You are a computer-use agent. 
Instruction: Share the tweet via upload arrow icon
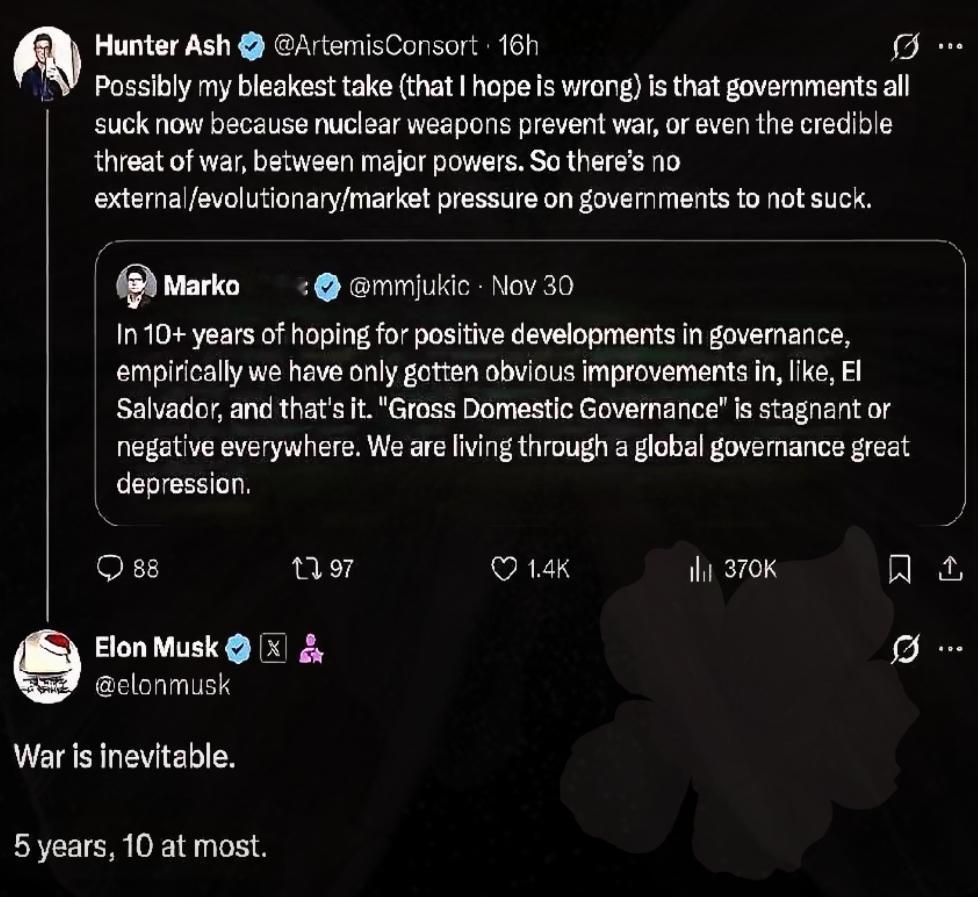pyautogui.click(x=945, y=569)
